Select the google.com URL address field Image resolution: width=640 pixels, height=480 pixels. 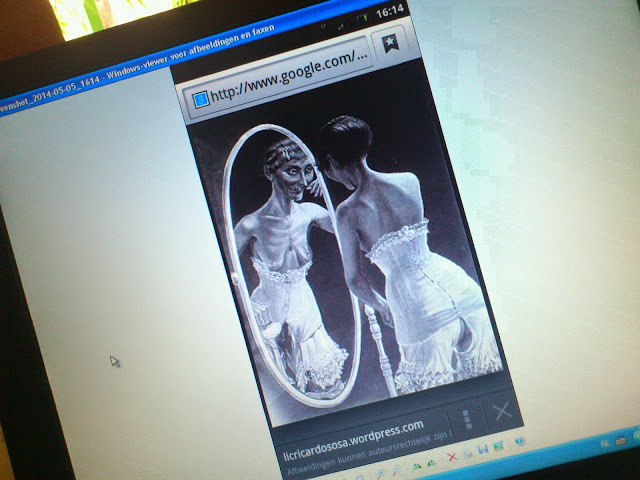[x=278, y=78]
